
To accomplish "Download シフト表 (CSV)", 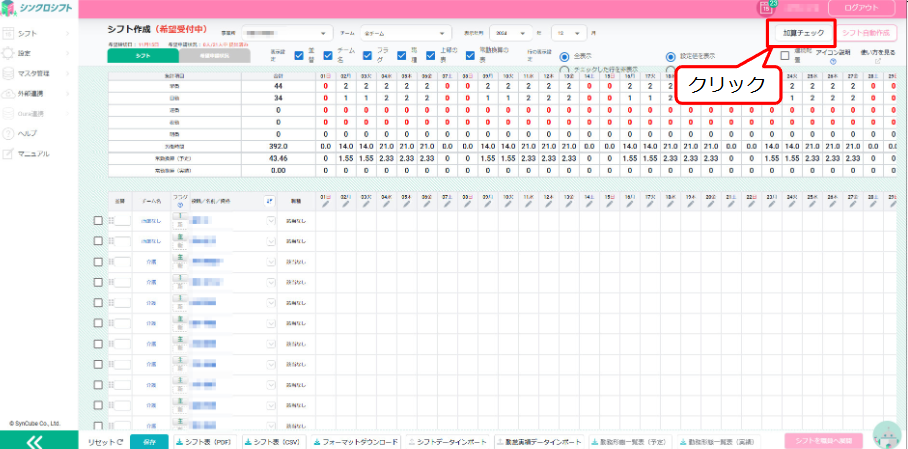I will [x=273, y=441].
